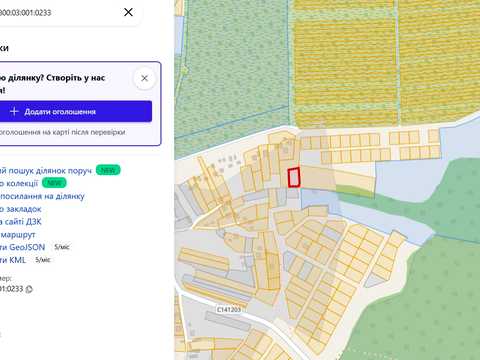Open the nearby parcels search link
The width and height of the screenshot is (480, 360).
click(x=46, y=171)
